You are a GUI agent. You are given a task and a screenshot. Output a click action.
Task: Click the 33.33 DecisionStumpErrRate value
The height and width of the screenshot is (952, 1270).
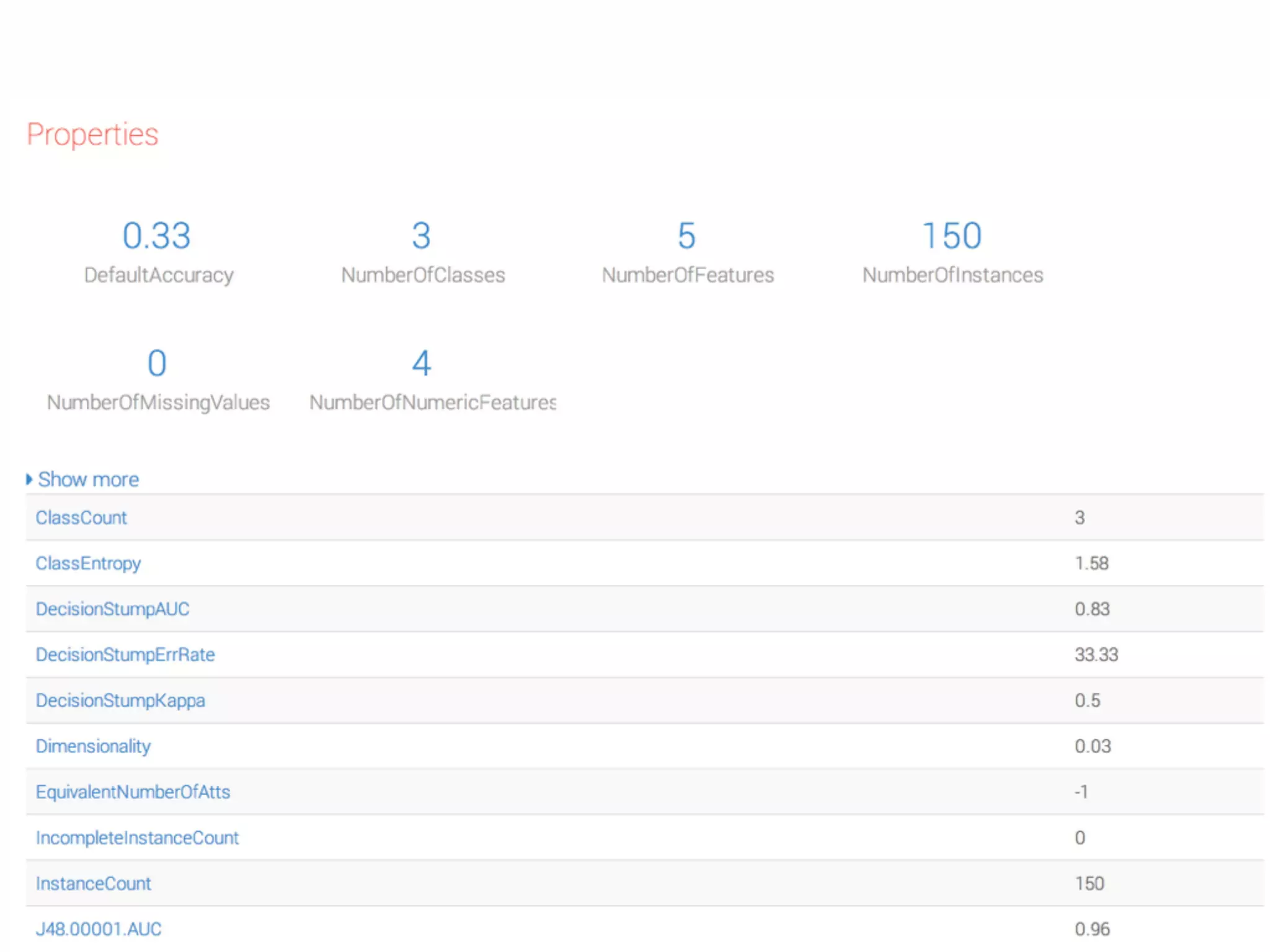click(1096, 654)
